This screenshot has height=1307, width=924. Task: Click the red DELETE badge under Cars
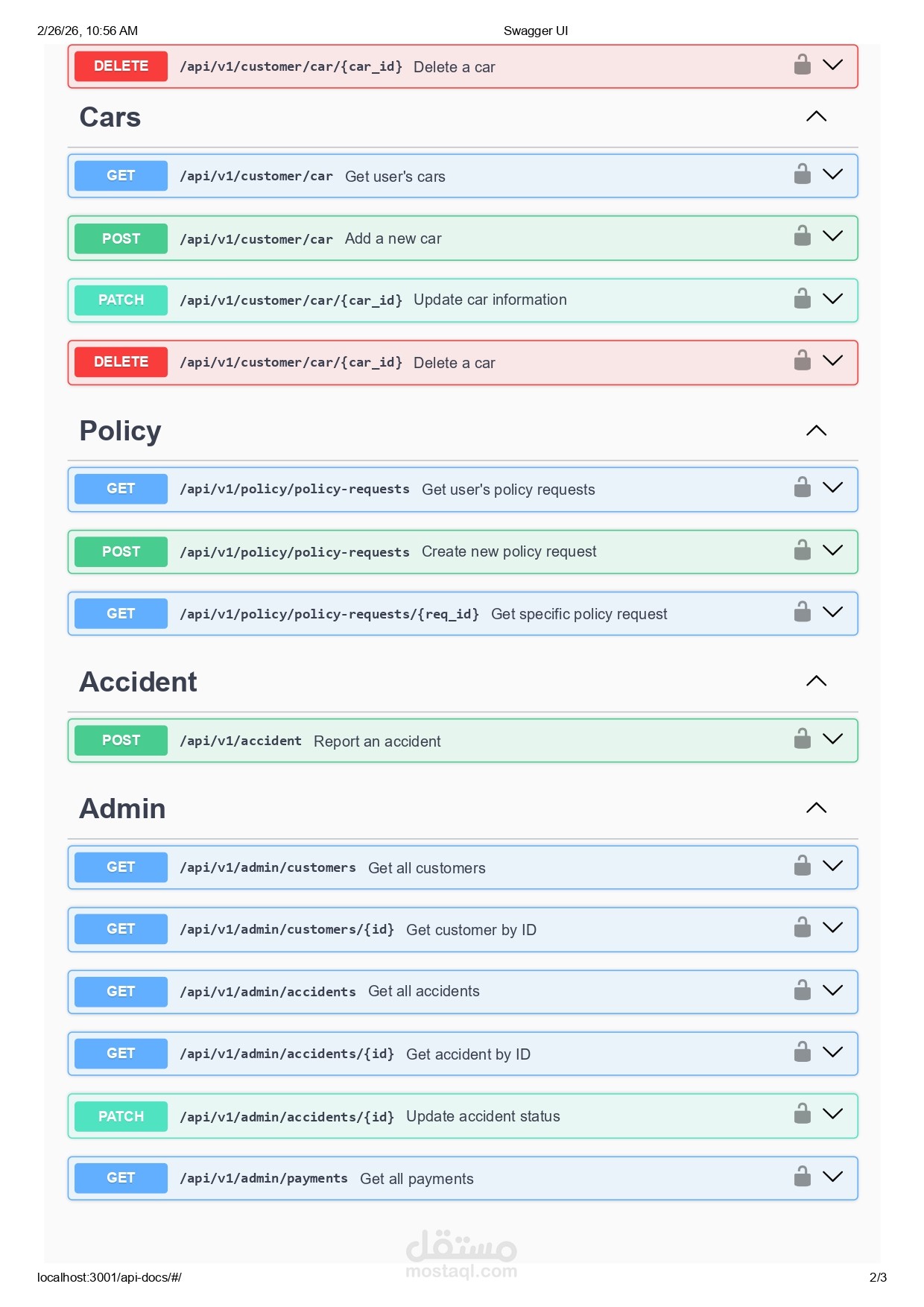121,362
